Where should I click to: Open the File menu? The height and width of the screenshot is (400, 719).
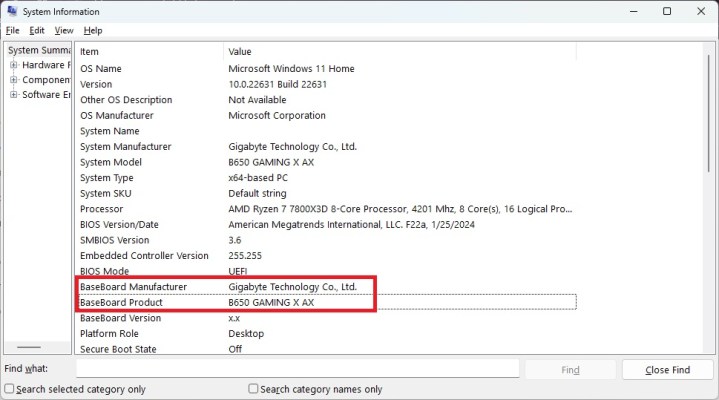(x=13, y=30)
